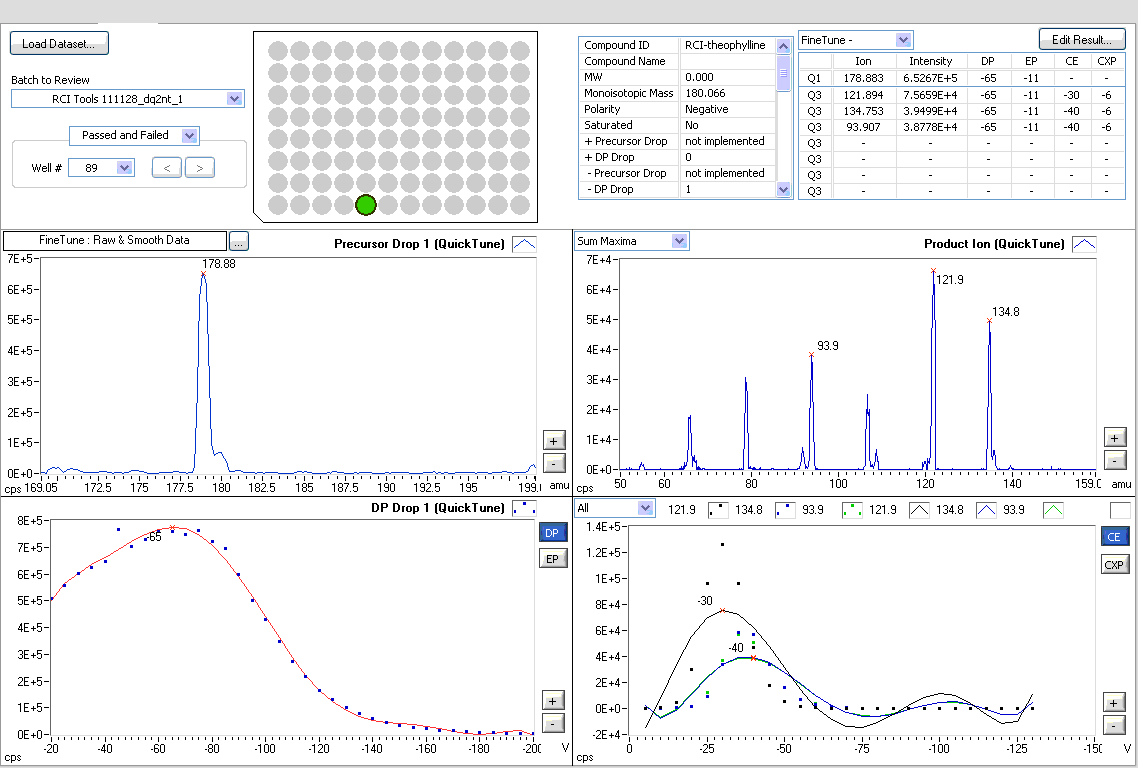Select the Q1 ion value 178.883
Screen dimensions: 1138x768
[863, 78]
